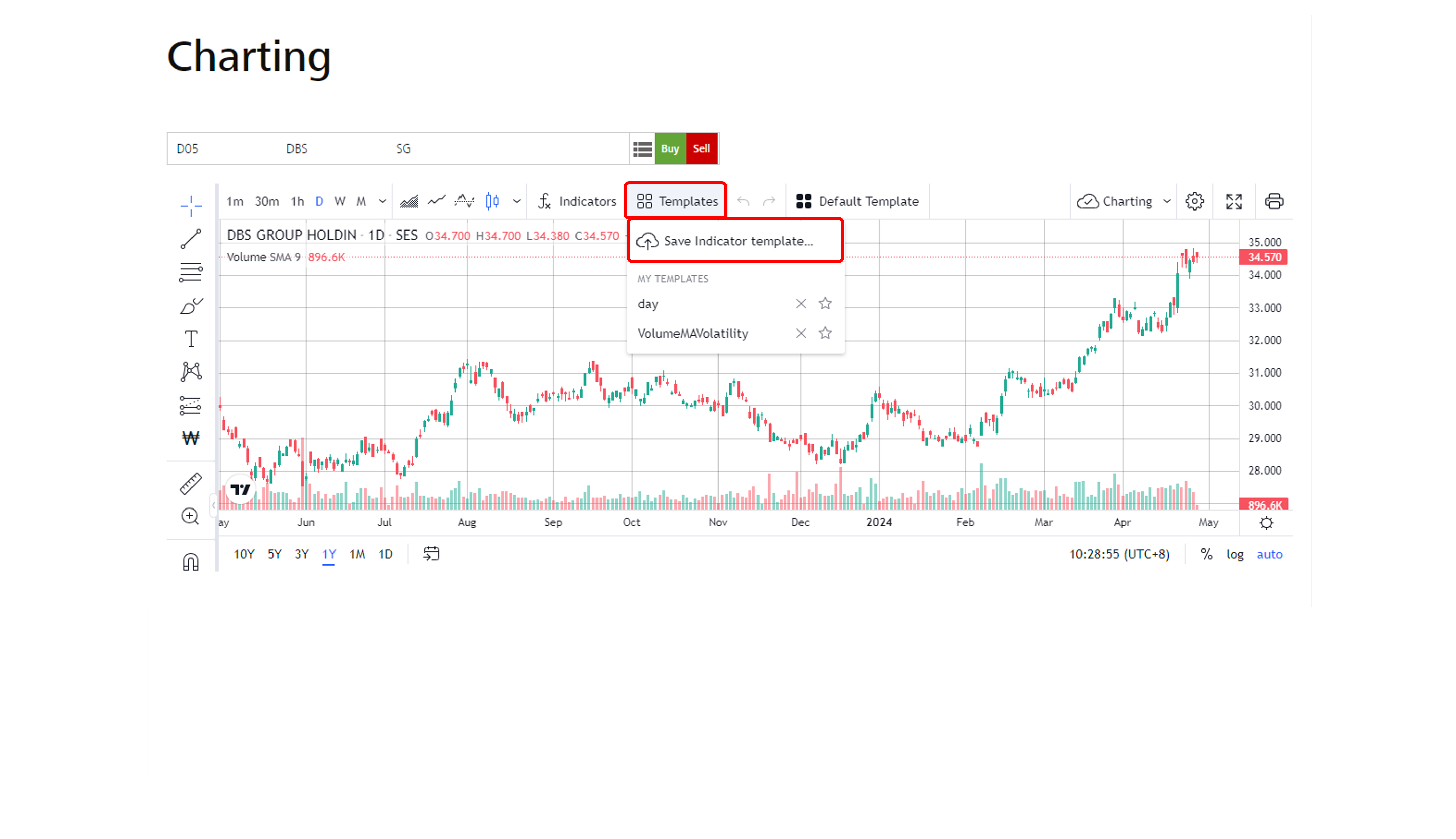Click the TradingView logo on chart
This screenshot has height=839, width=1456.
(240, 489)
